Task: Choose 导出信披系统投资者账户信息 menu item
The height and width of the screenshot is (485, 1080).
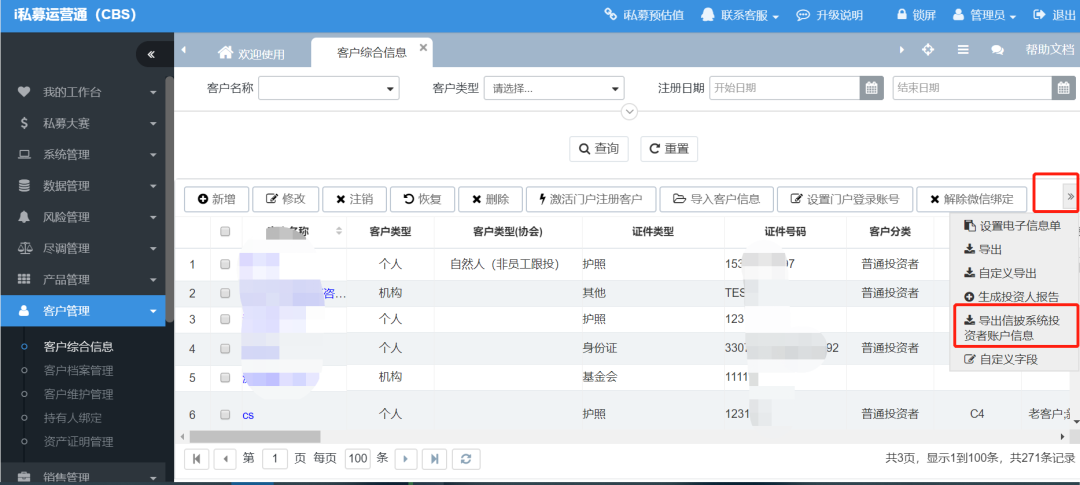Action: click(x=1012, y=328)
